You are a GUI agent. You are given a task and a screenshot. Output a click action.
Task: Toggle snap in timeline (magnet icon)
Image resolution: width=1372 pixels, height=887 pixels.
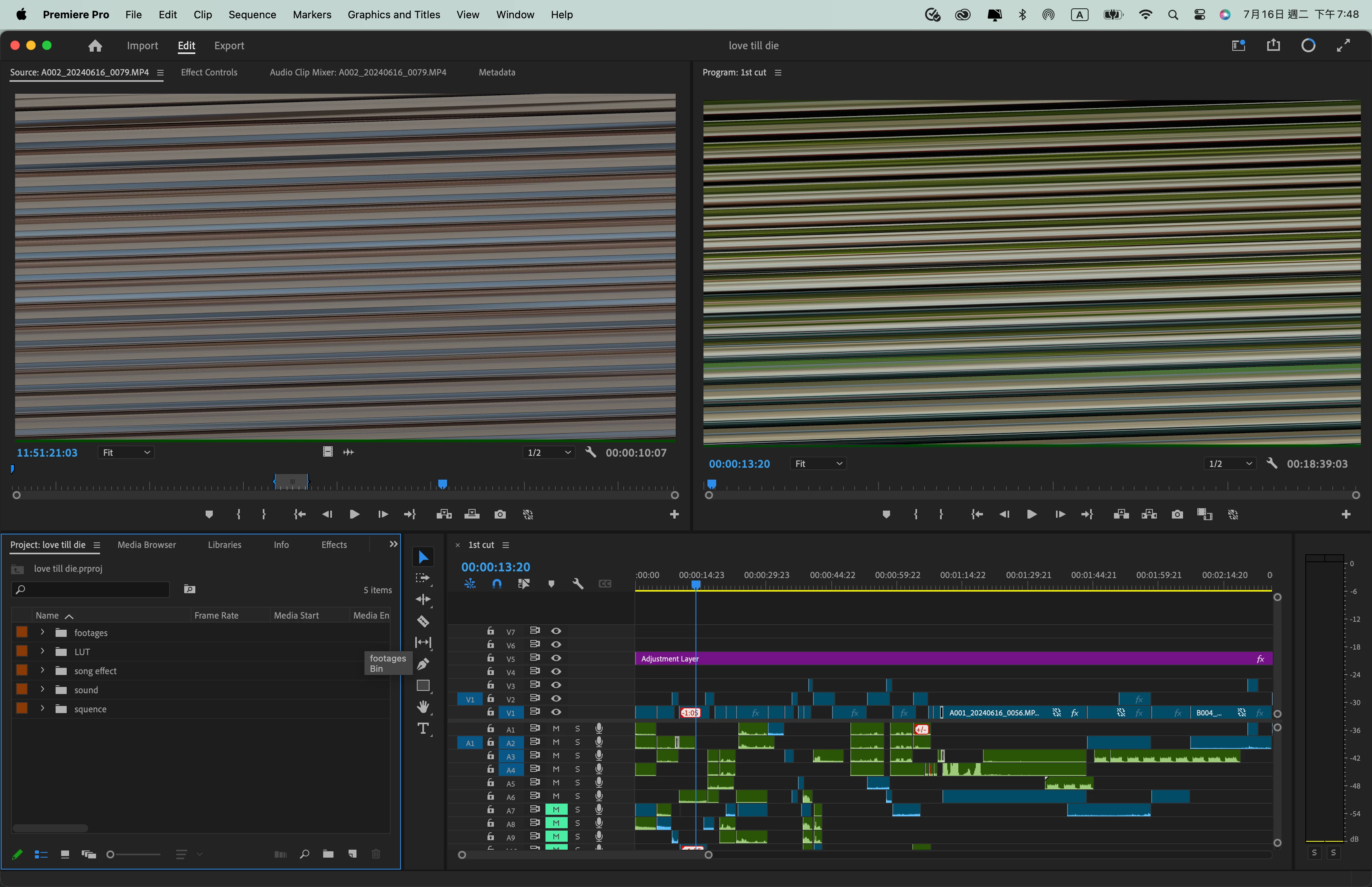click(x=497, y=584)
